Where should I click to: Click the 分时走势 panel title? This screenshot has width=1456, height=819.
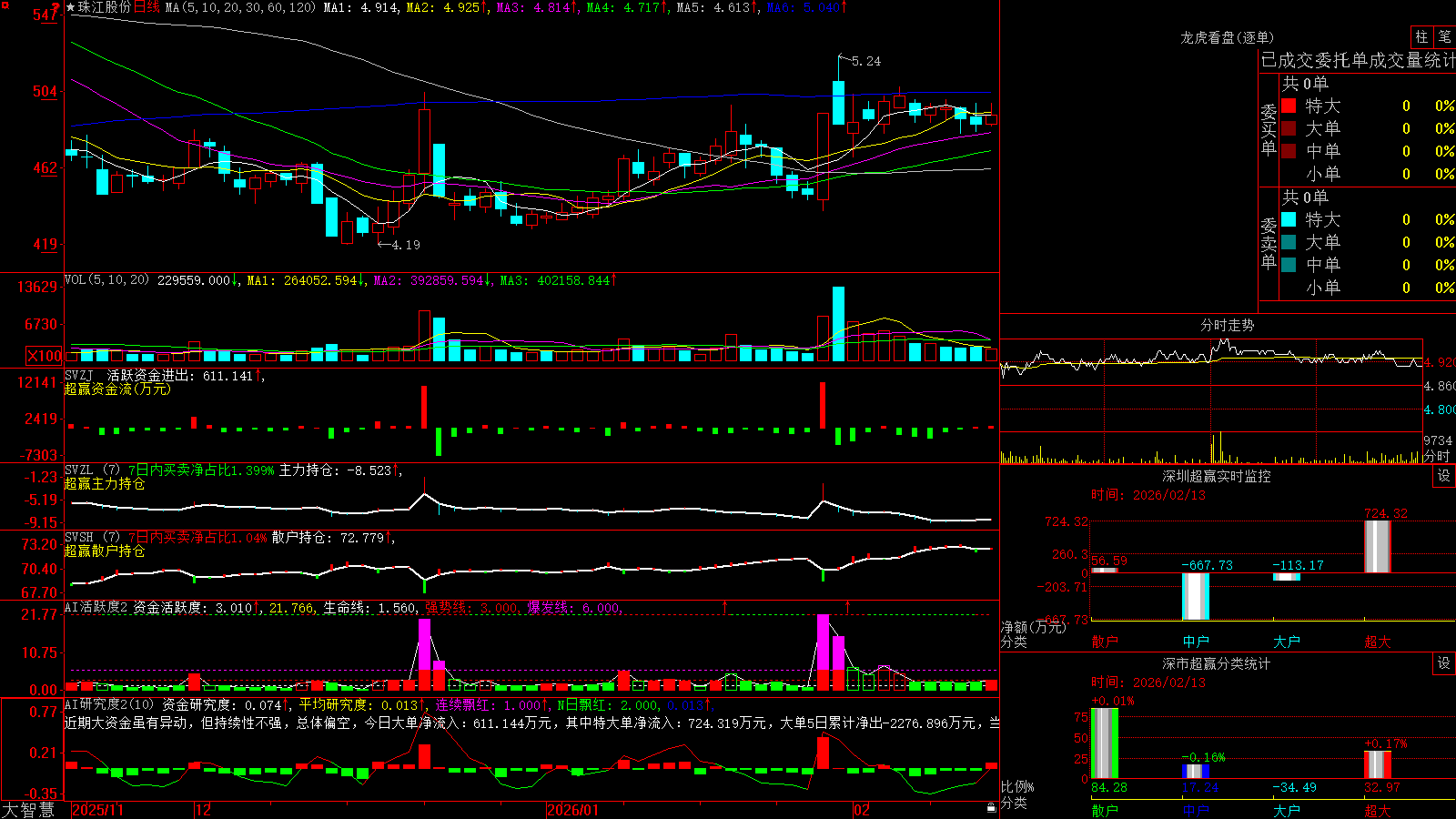[x=1228, y=325]
